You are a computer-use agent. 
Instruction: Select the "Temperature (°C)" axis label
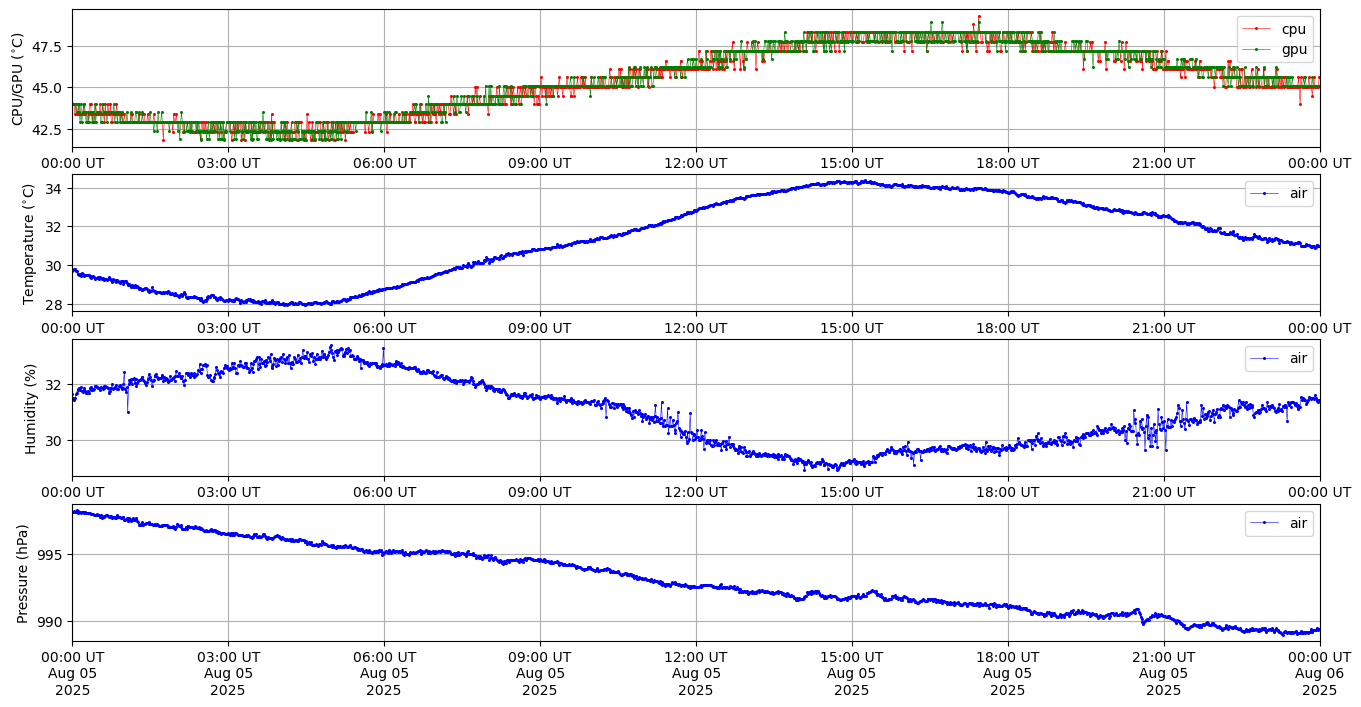(29, 243)
